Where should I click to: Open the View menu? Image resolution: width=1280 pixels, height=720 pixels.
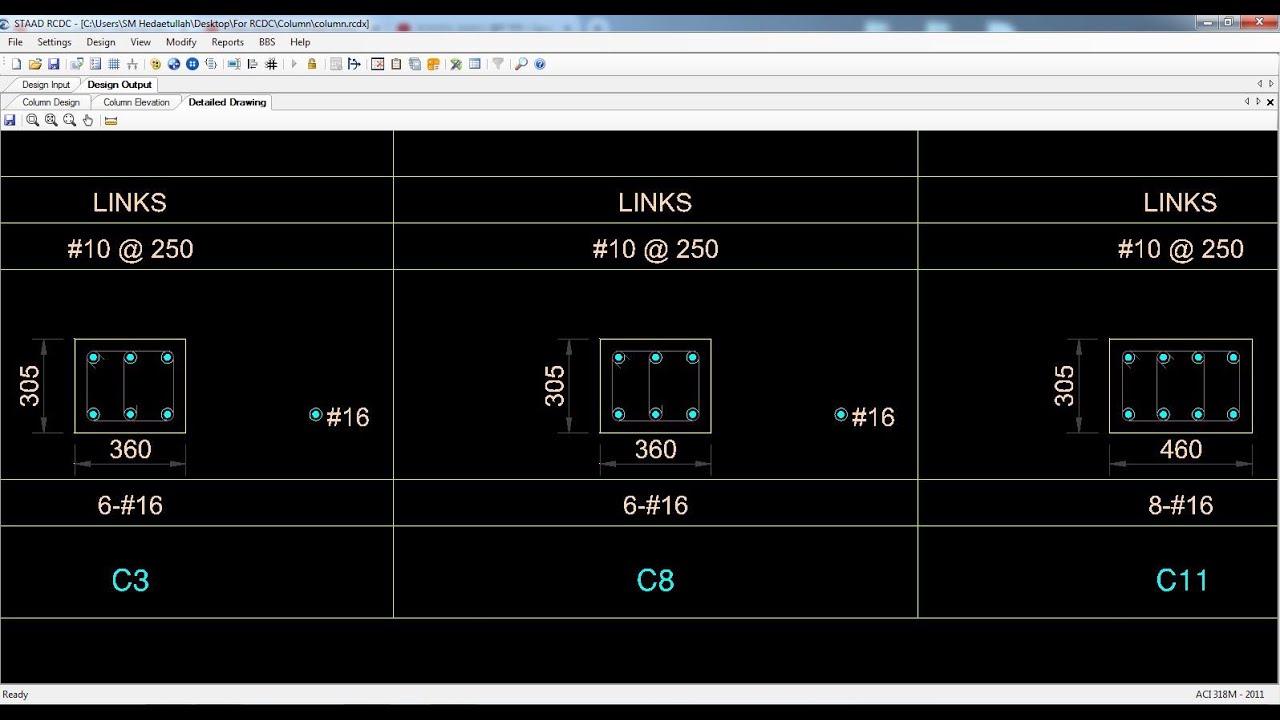tap(141, 42)
